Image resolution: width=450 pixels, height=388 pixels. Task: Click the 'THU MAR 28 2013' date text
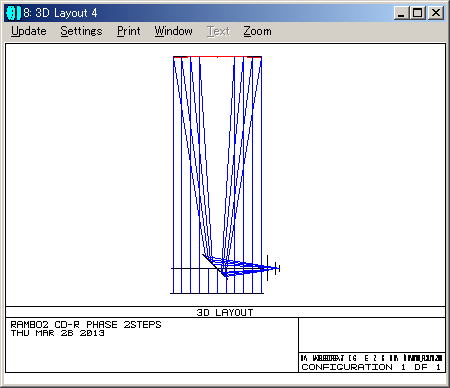click(x=58, y=333)
